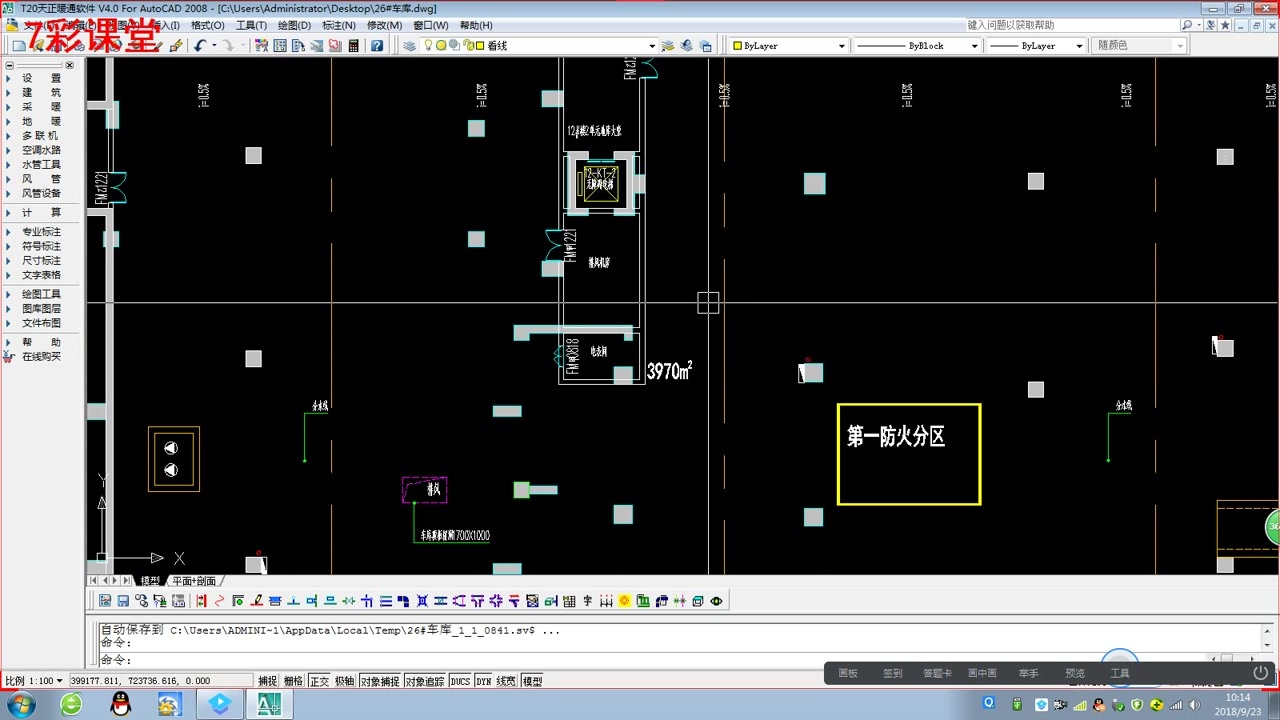1280x720 pixels.
Task: Click the yellow color square in the layer dropdown
Action: (x=480, y=46)
